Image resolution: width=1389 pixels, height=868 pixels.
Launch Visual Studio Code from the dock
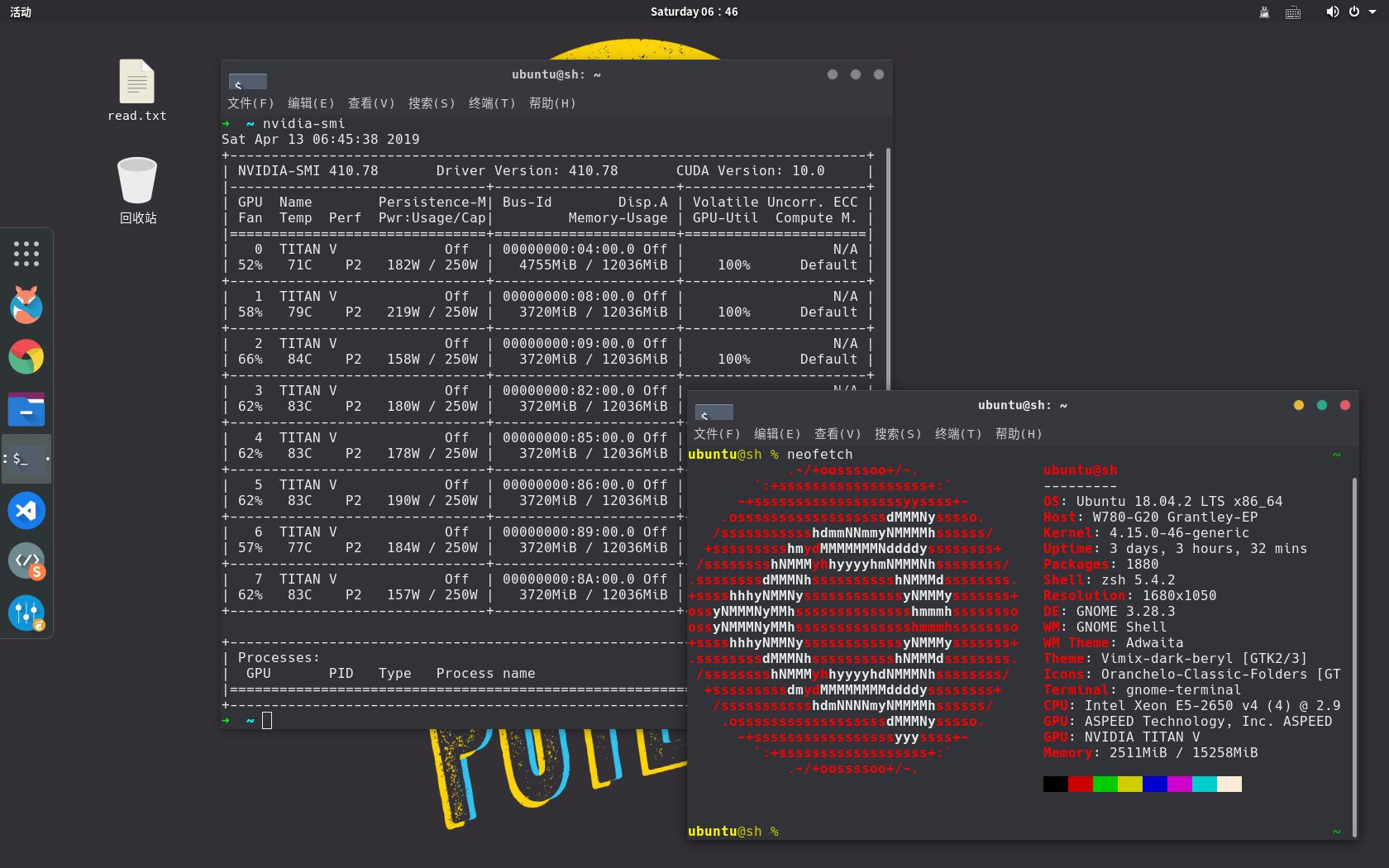point(26,510)
